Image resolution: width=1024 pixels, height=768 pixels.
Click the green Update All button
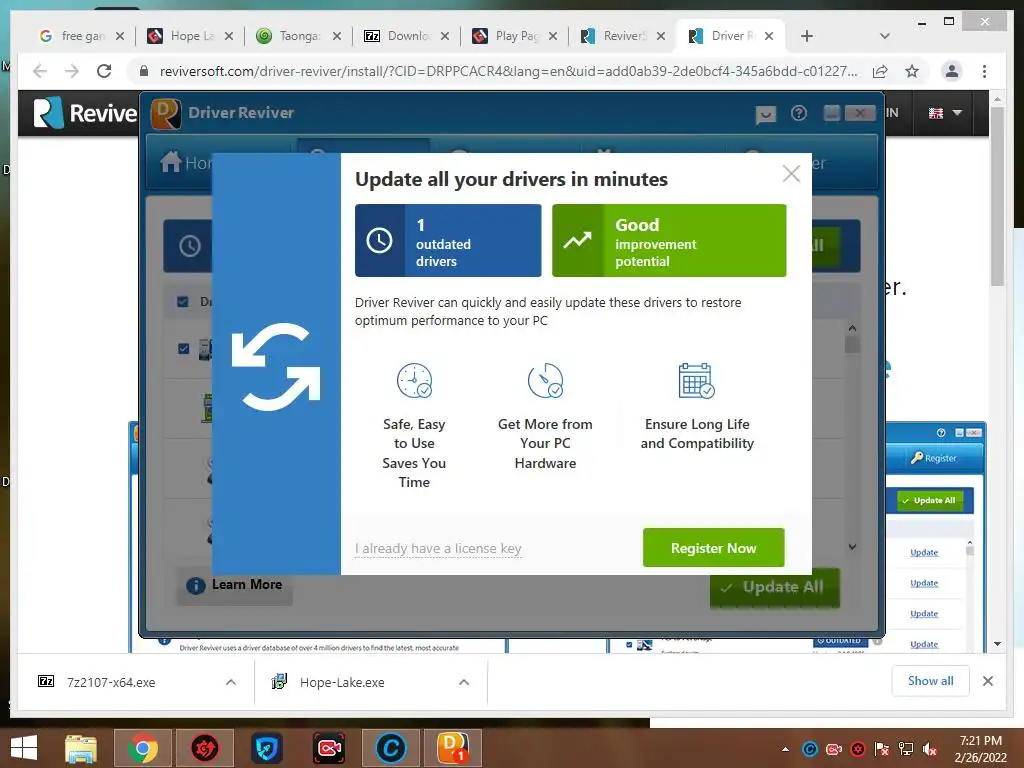775,588
